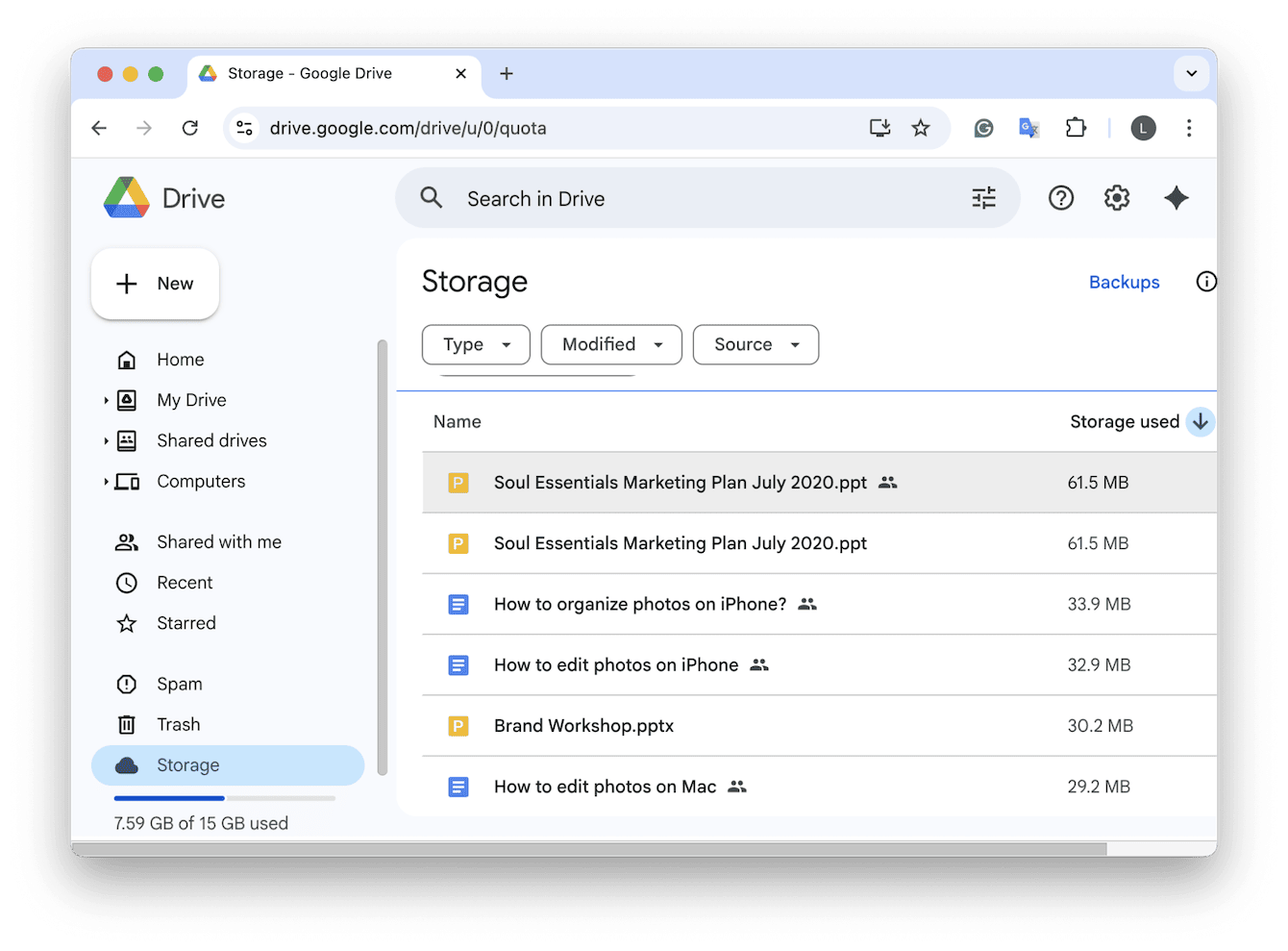Open the Backups link
The image size is (1288, 951).
click(x=1124, y=283)
